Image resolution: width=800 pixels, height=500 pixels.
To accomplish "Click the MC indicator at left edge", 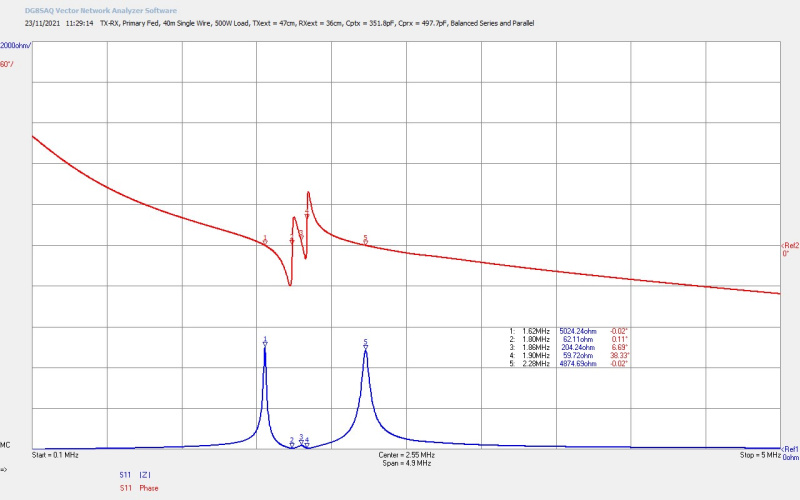I will 6,445.
